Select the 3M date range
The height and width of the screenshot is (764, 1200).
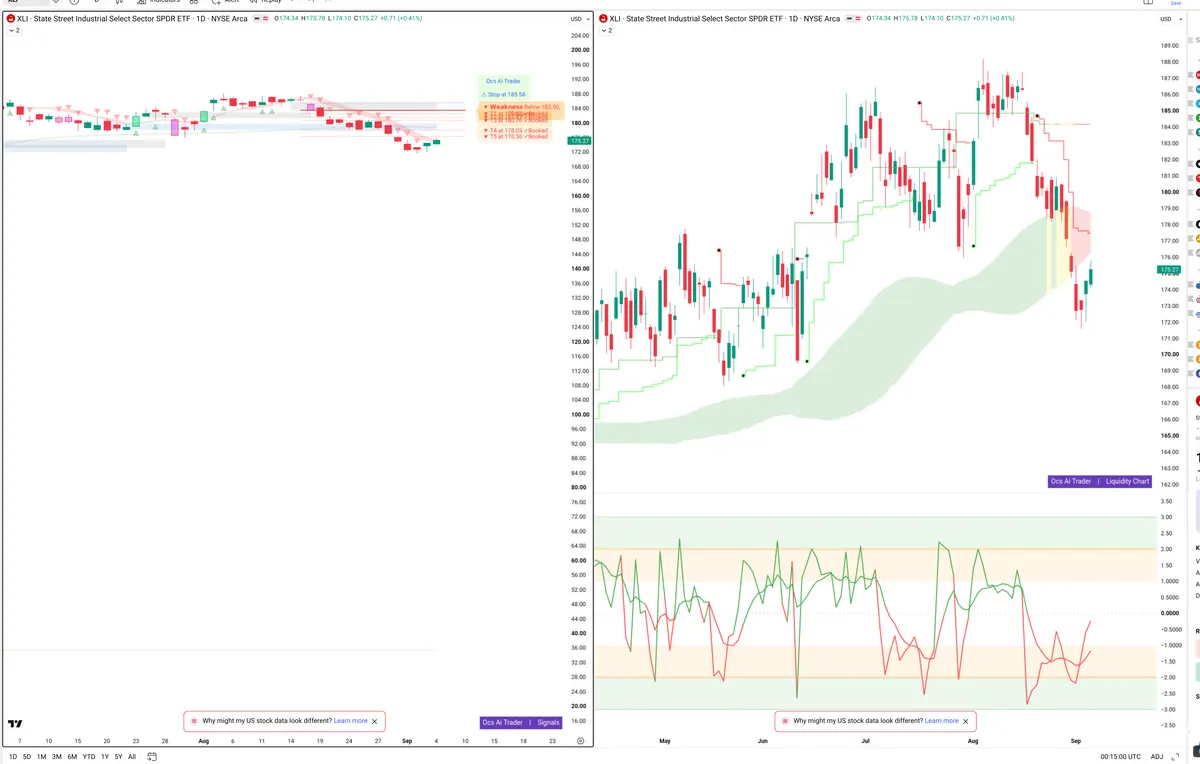click(57, 757)
